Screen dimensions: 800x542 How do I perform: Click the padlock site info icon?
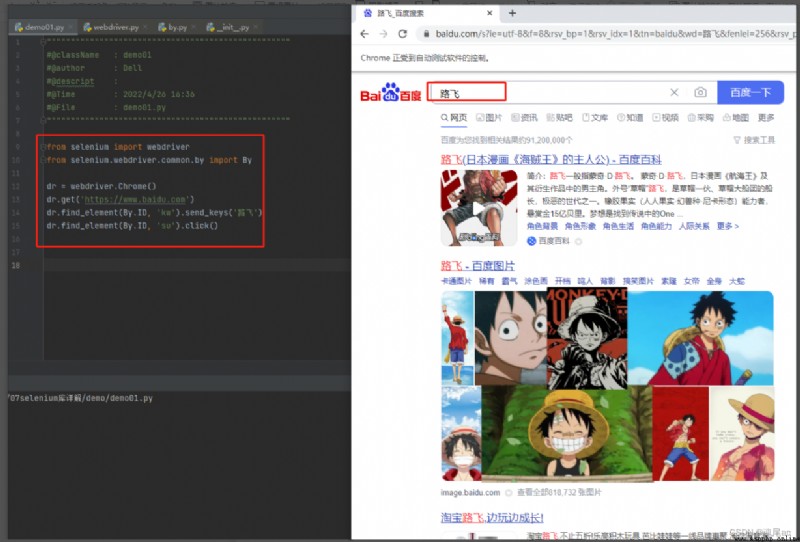[x=426, y=34]
